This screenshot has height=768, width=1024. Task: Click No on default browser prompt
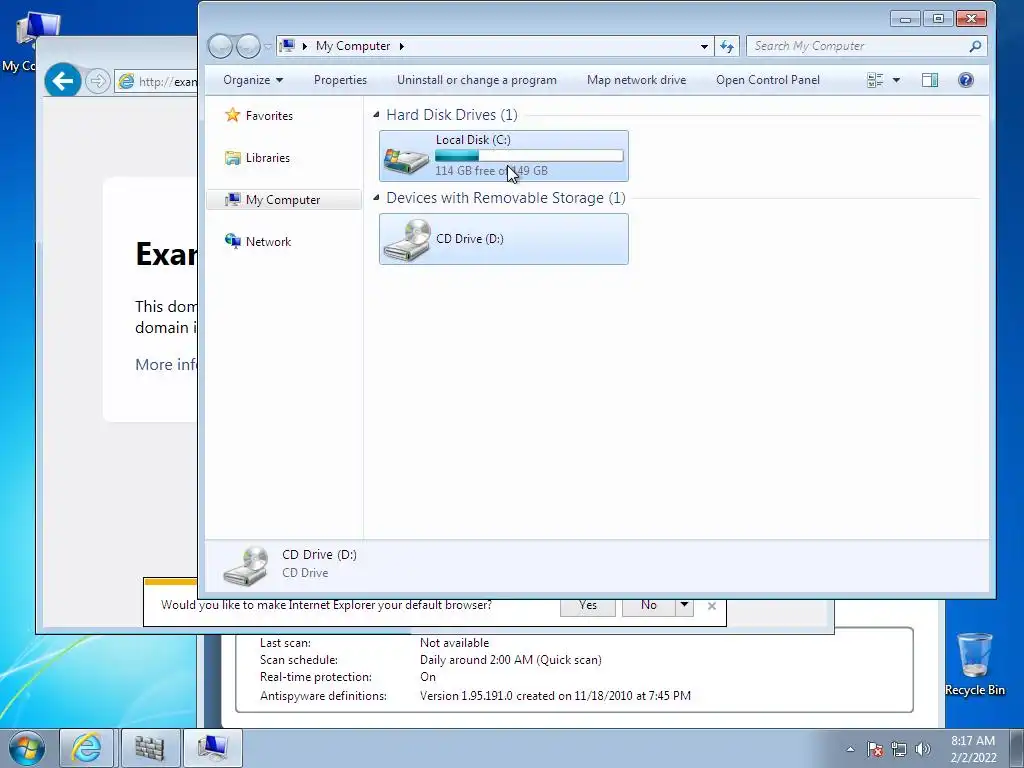click(648, 606)
